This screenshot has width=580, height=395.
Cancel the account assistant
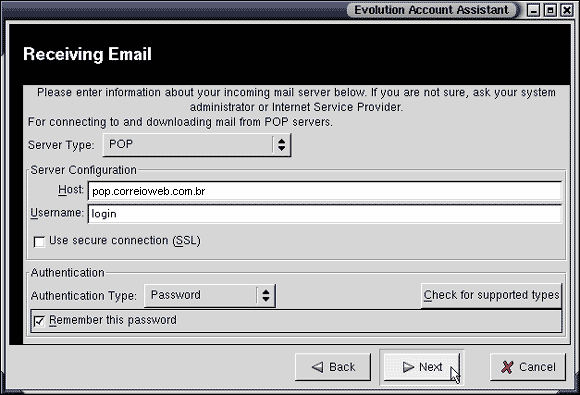[528, 367]
